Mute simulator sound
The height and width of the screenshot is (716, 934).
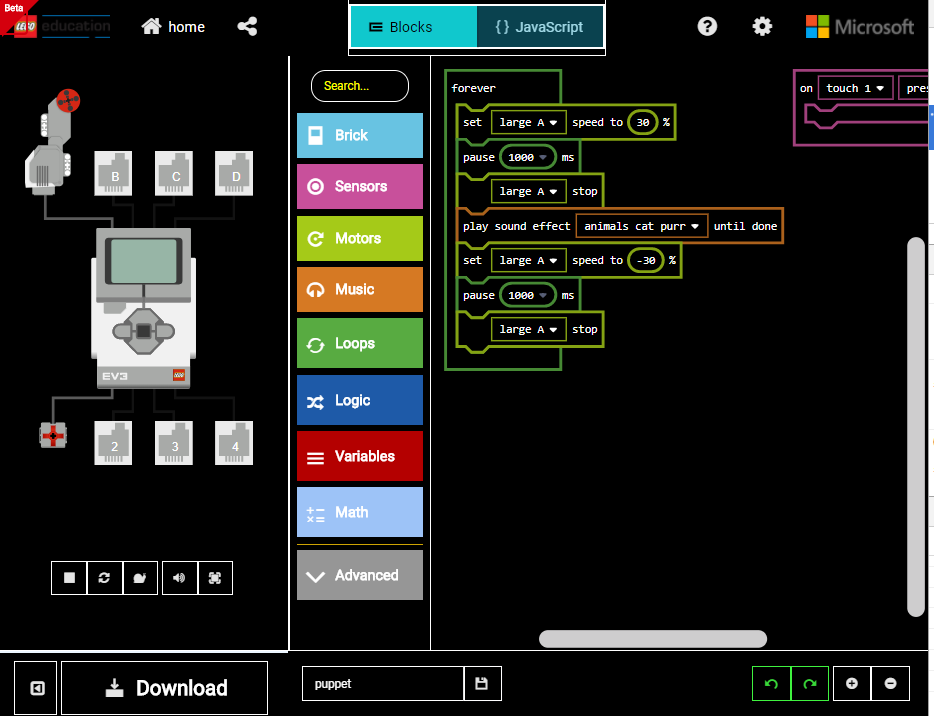179,578
